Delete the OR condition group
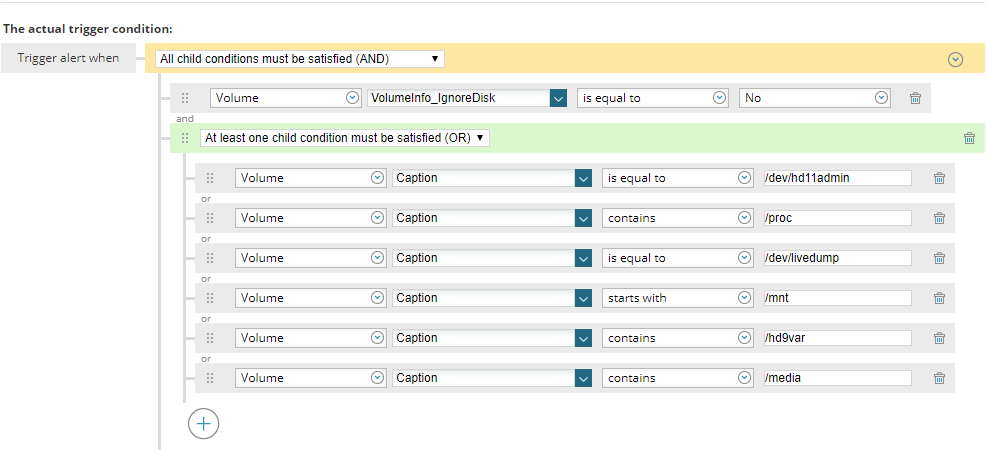The width and height of the screenshot is (987, 450). (x=968, y=138)
